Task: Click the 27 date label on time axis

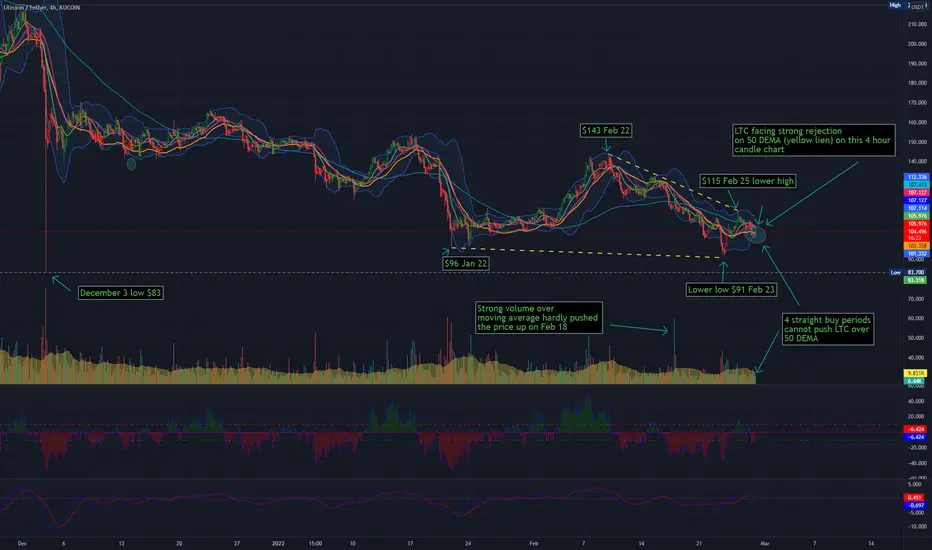Action: pyautogui.click(x=237, y=543)
